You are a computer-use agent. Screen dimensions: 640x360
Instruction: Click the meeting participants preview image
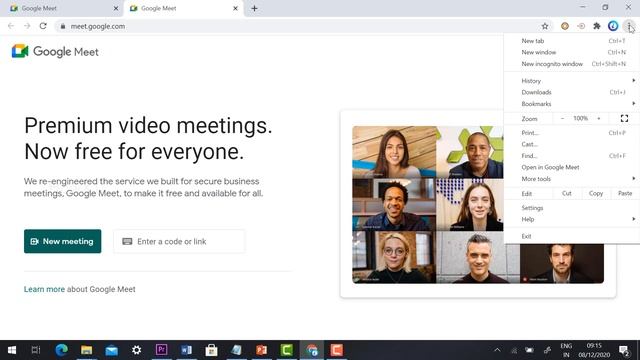tap(478, 204)
